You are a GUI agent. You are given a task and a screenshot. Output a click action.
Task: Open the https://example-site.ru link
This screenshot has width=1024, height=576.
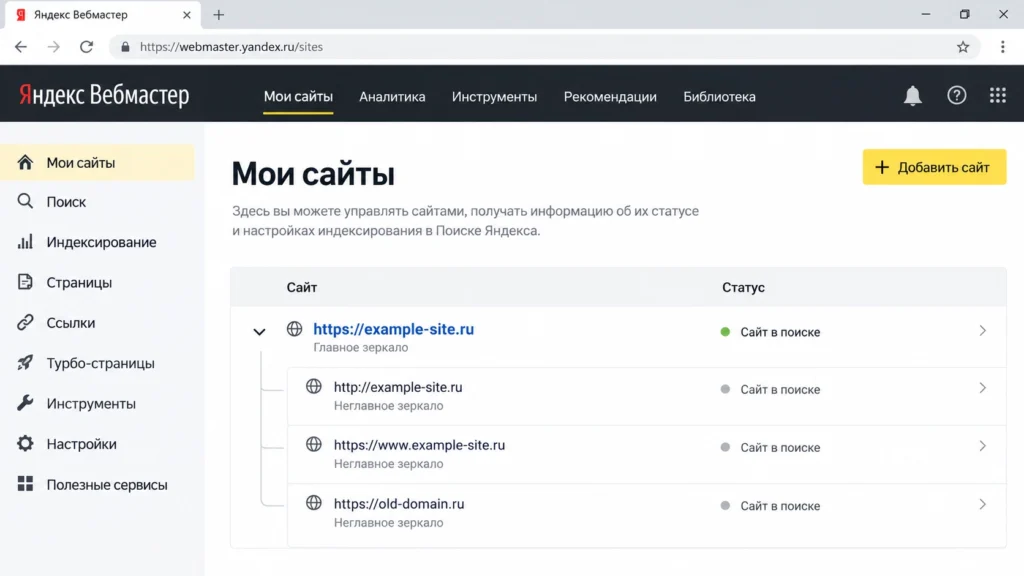click(x=393, y=329)
